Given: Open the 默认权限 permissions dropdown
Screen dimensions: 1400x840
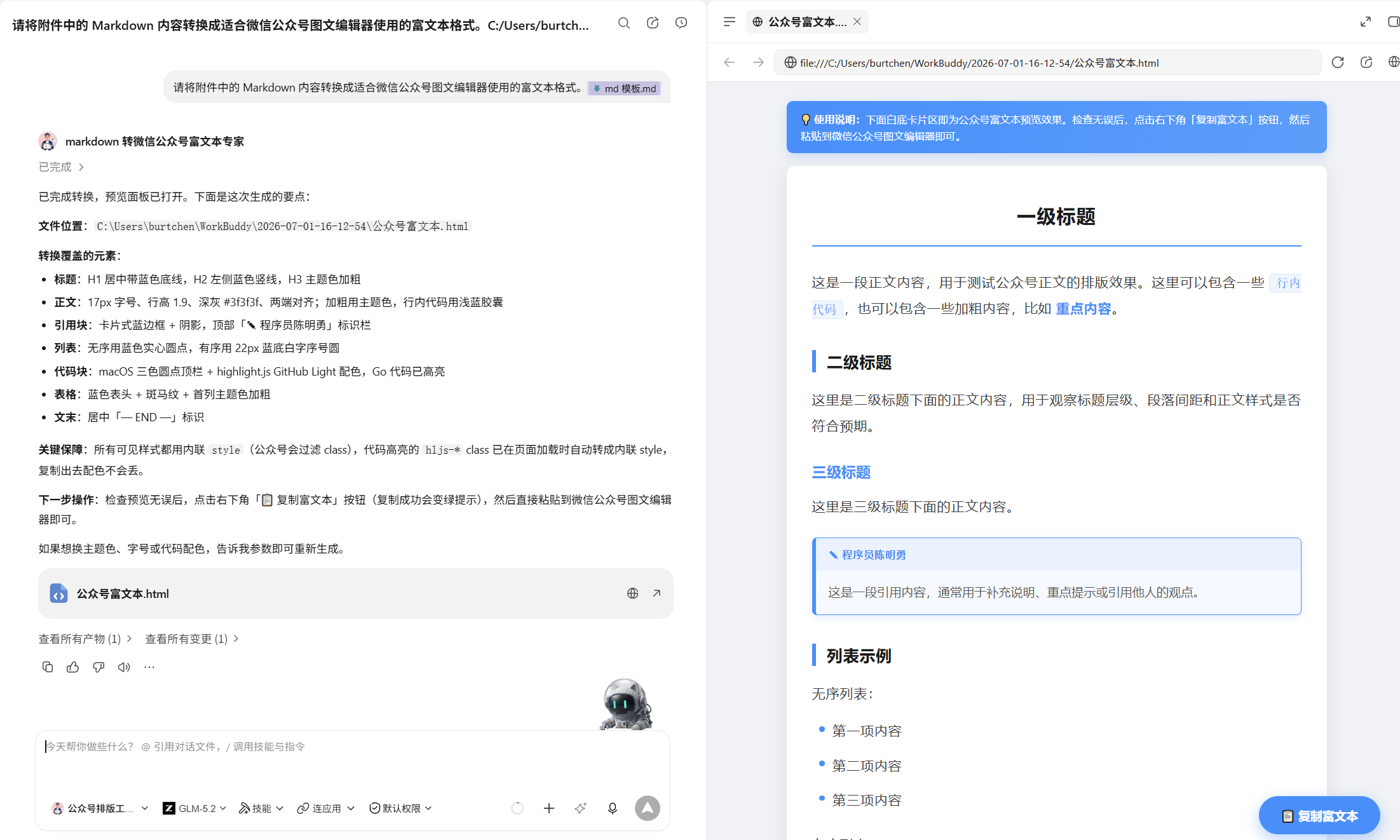Looking at the screenshot, I should click(400, 808).
